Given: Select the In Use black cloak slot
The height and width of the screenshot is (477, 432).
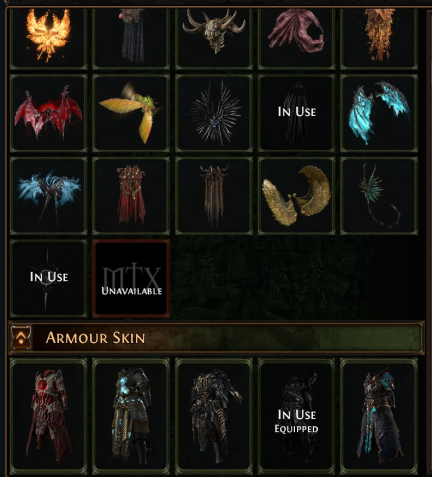Looking at the screenshot, I should (296, 113).
